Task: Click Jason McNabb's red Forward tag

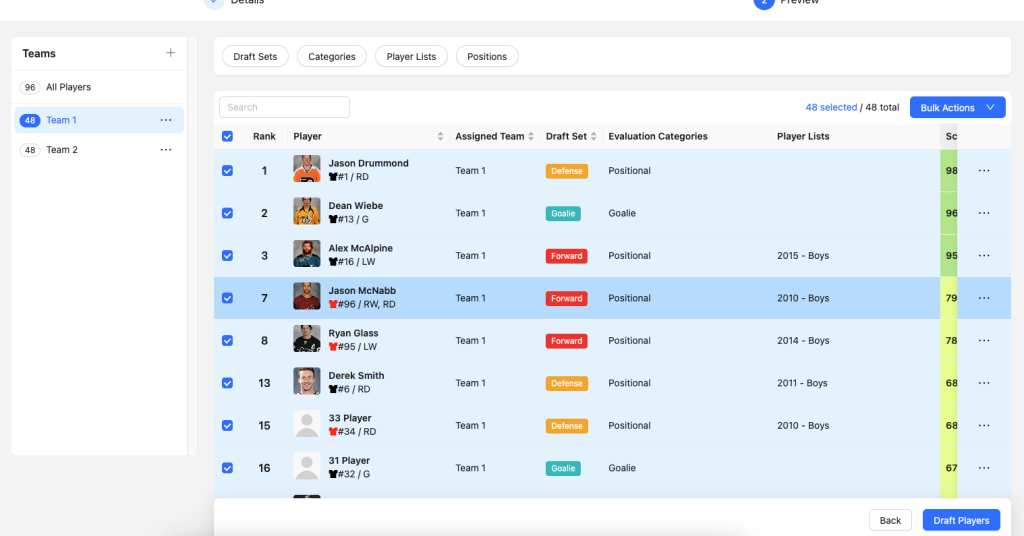Action: [566, 298]
